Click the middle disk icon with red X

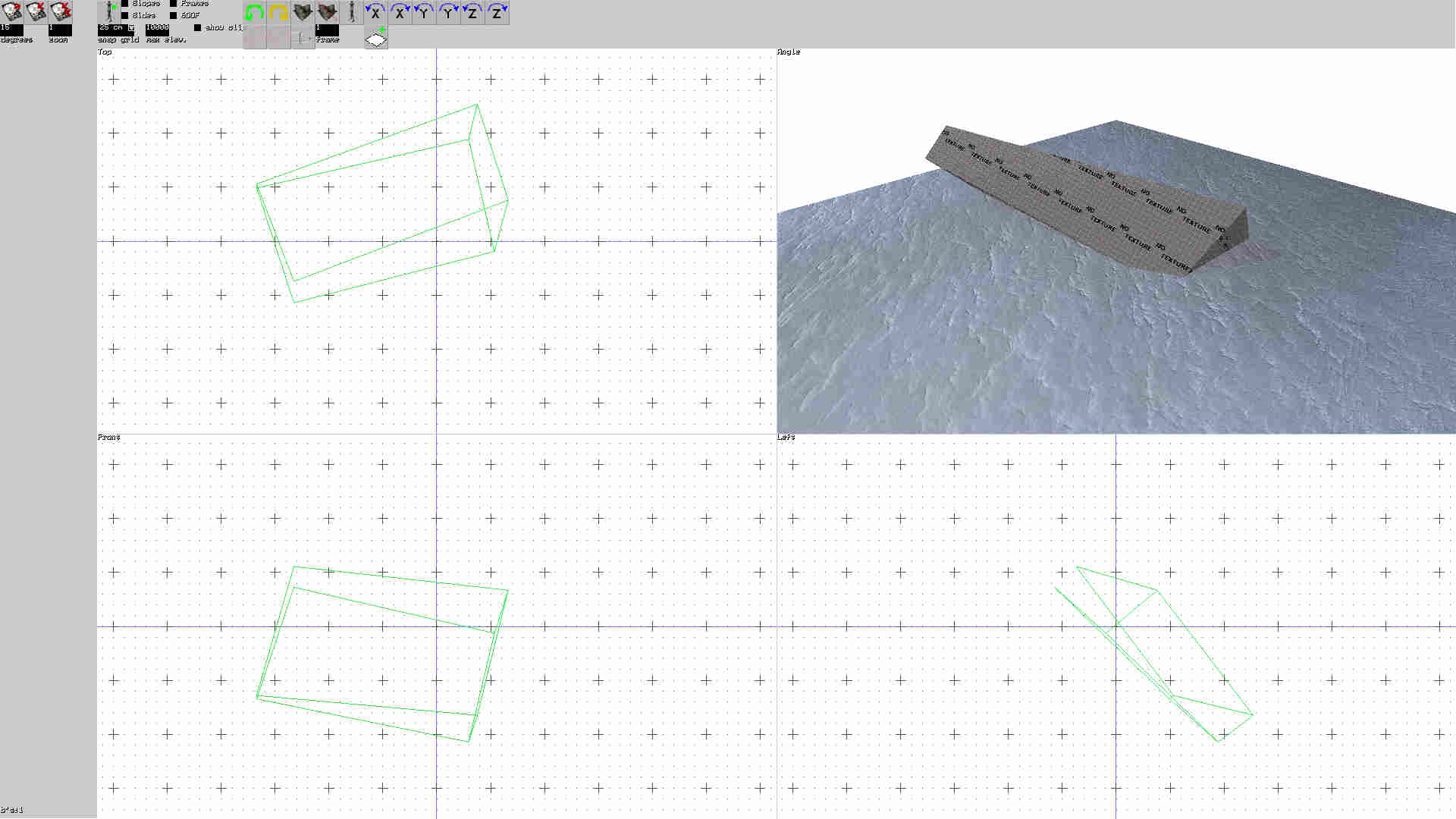[x=35, y=11]
